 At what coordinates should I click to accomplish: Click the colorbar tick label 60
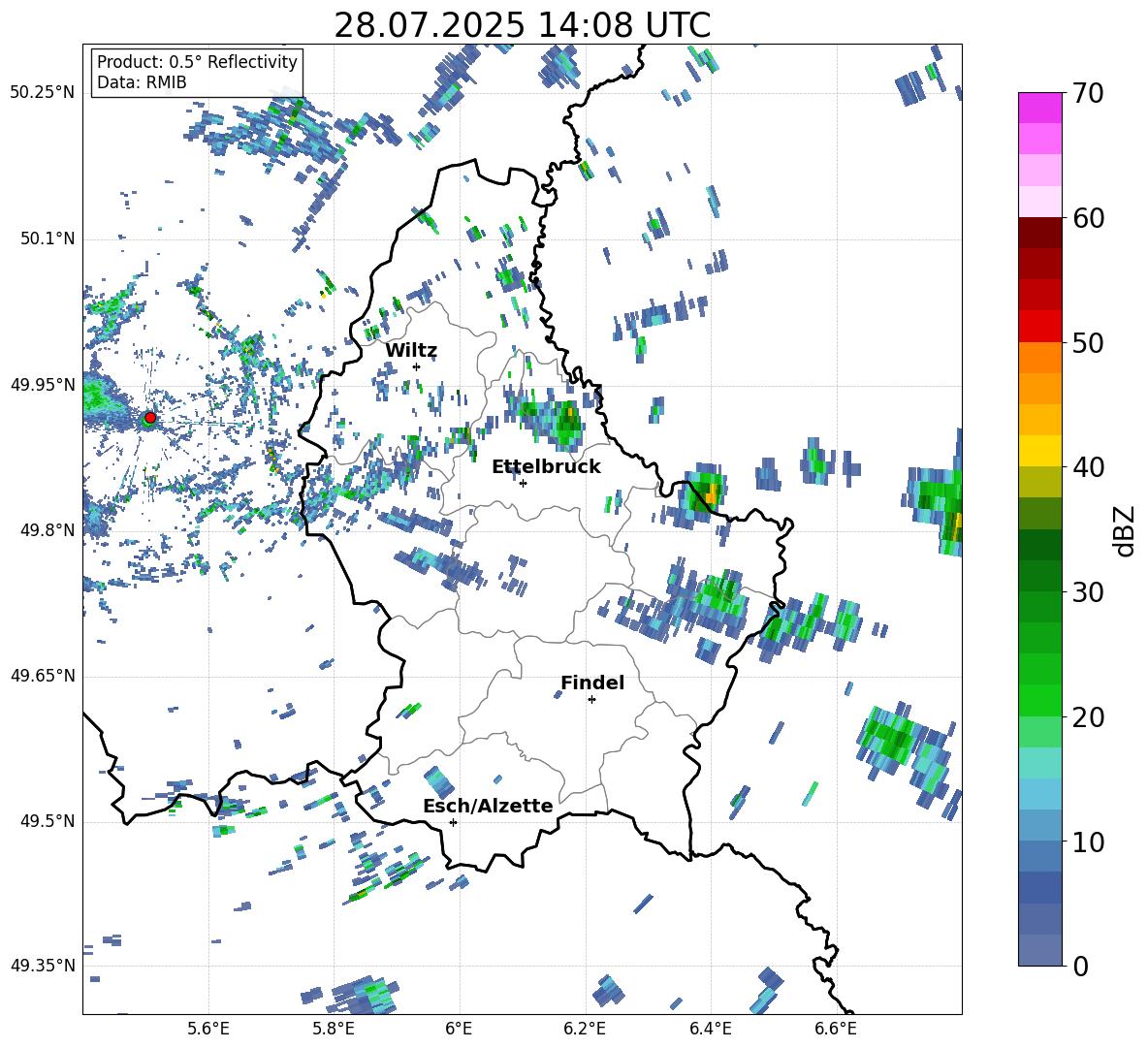(1087, 218)
